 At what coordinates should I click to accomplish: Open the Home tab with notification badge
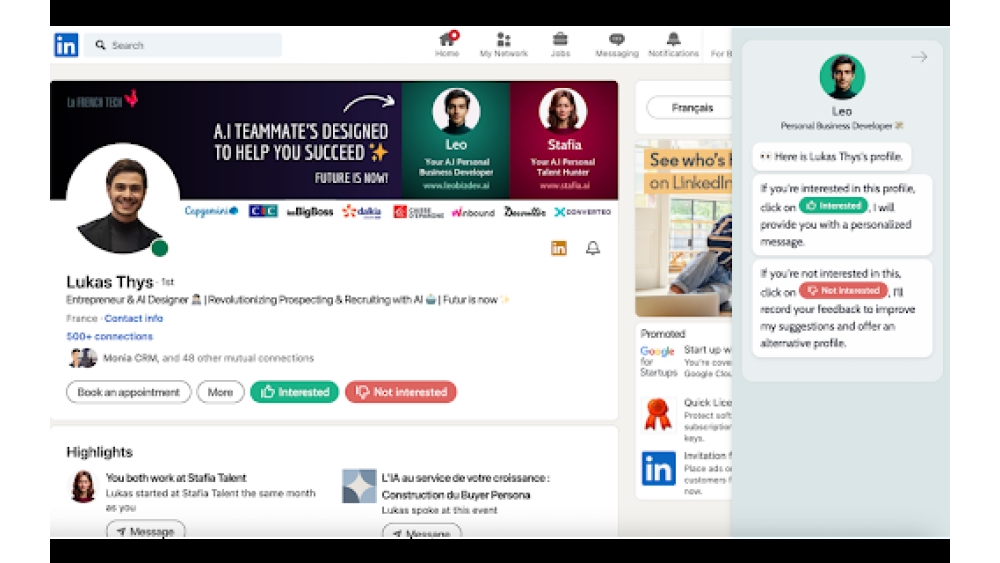tap(447, 45)
